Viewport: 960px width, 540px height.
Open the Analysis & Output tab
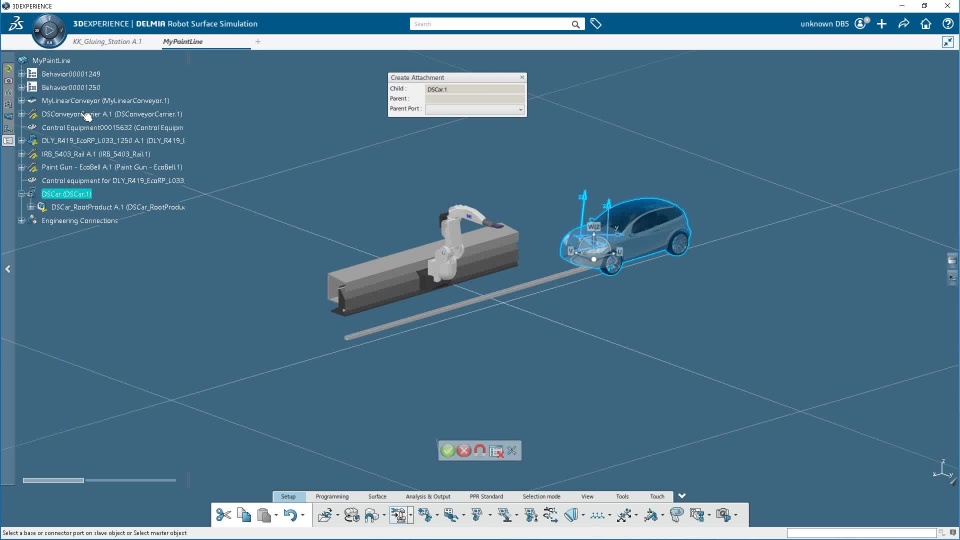click(x=428, y=497)
